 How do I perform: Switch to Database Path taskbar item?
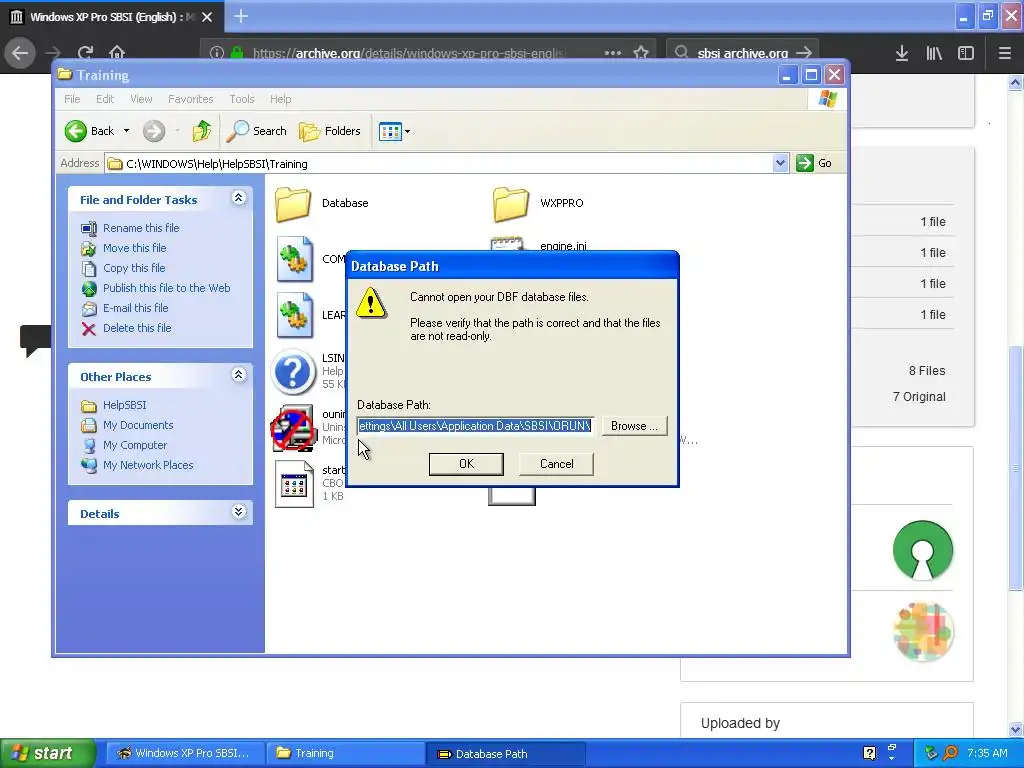click(x=504, y=753)
